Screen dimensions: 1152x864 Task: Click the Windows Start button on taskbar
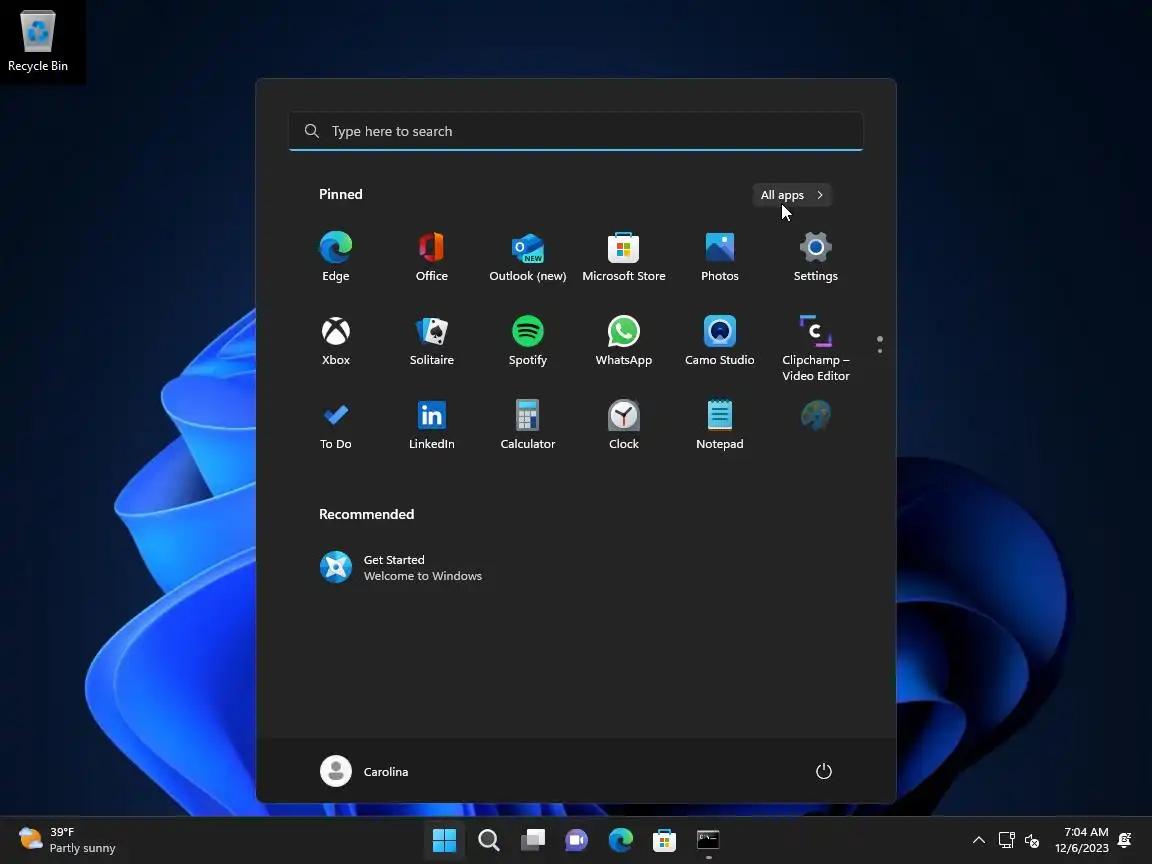point(444,840)
